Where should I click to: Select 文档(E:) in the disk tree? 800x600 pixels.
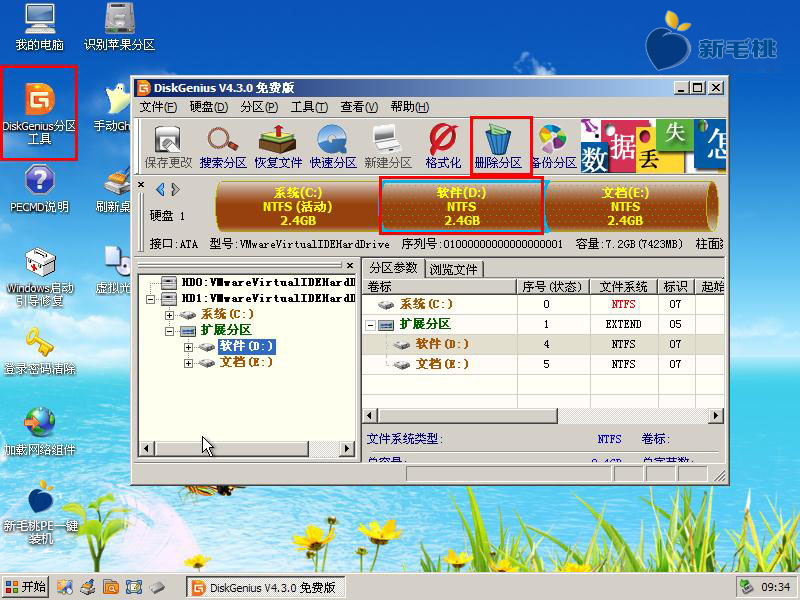pyautogui.click(x=246, y=362)
